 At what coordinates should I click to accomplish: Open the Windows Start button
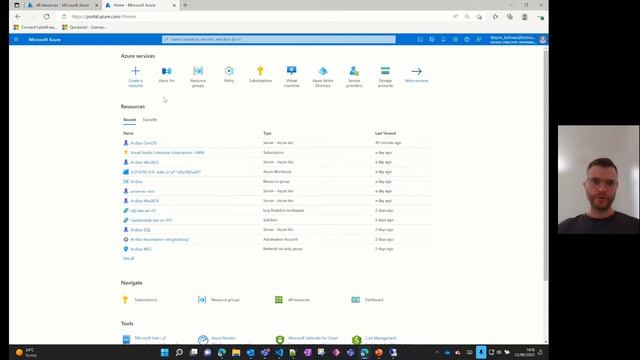pos(164,352)
